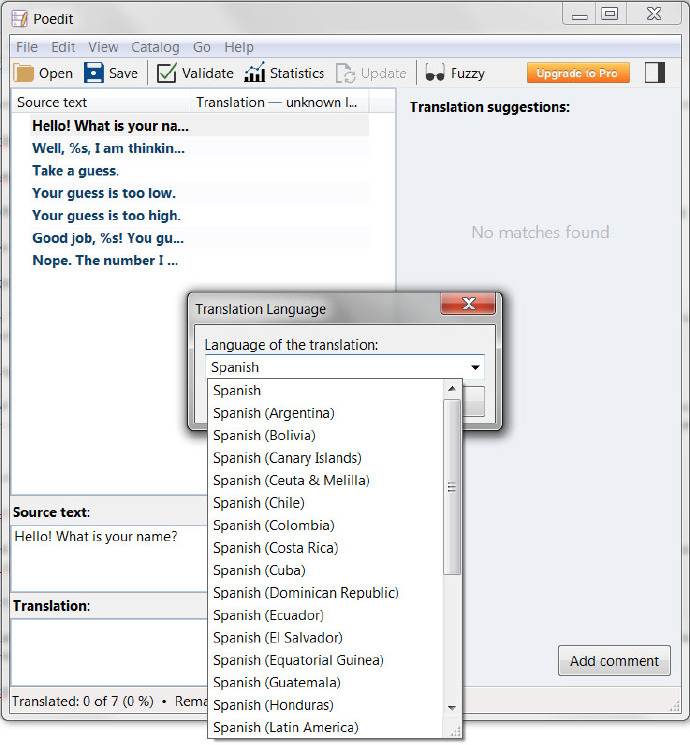Click the Poedit app icon in title bar
The height and width of the screenshot is (745, 690).
pyautogui.click(x=19, y=19)
